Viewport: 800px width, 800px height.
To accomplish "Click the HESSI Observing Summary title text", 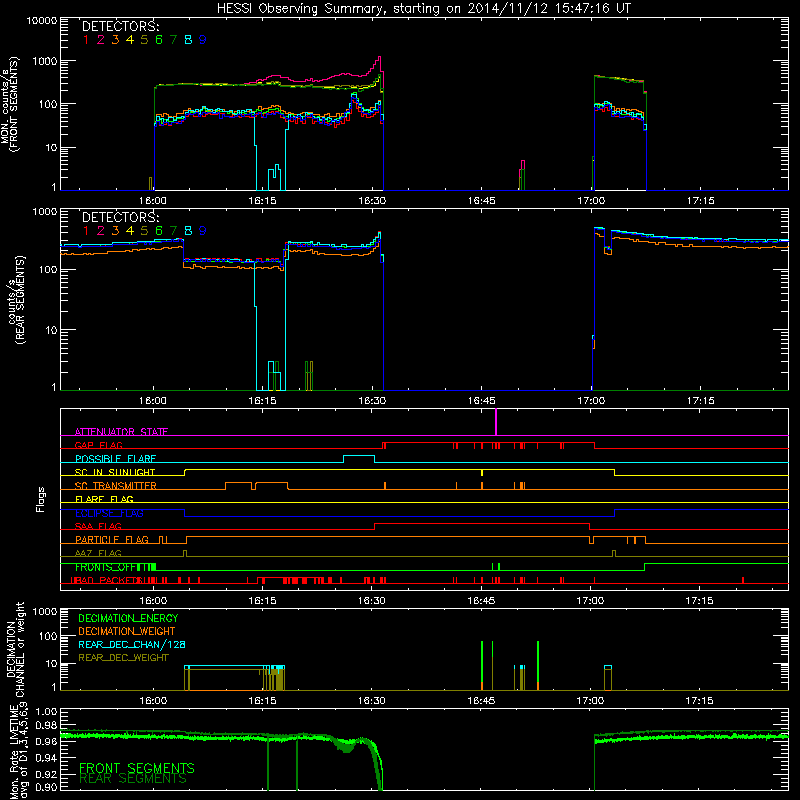I will click(x=423, y=9).
